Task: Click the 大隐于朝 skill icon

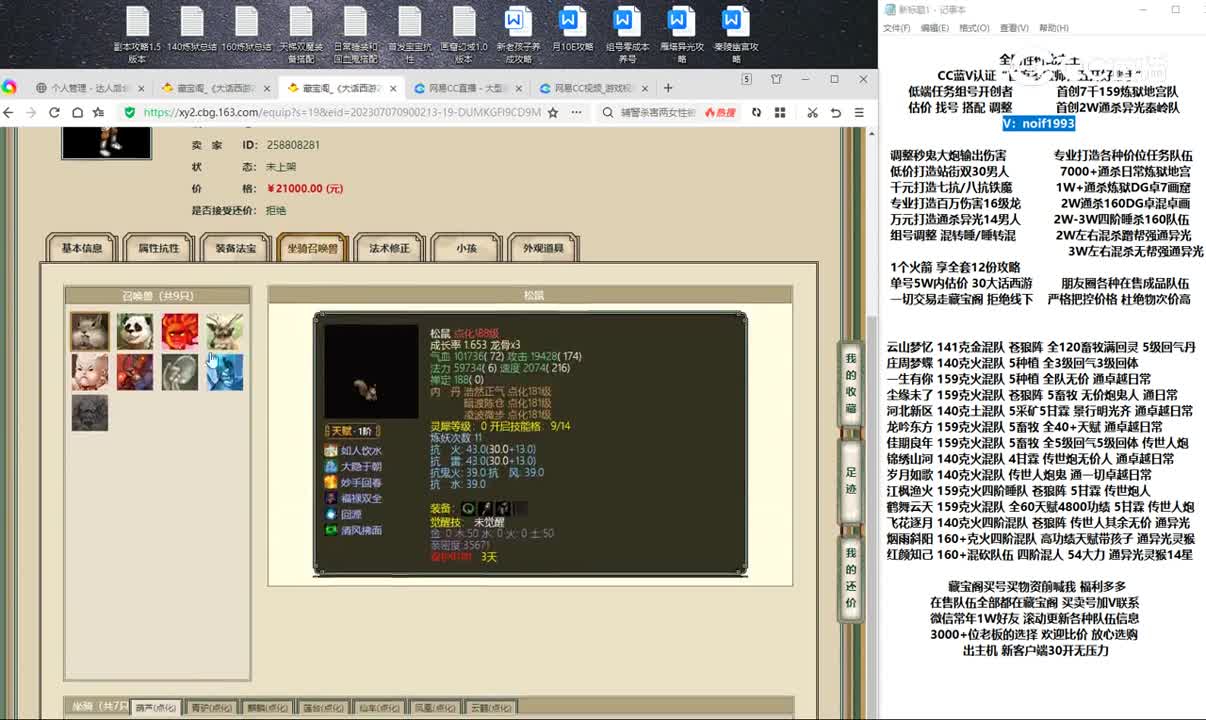Action: tap(331, 467)
